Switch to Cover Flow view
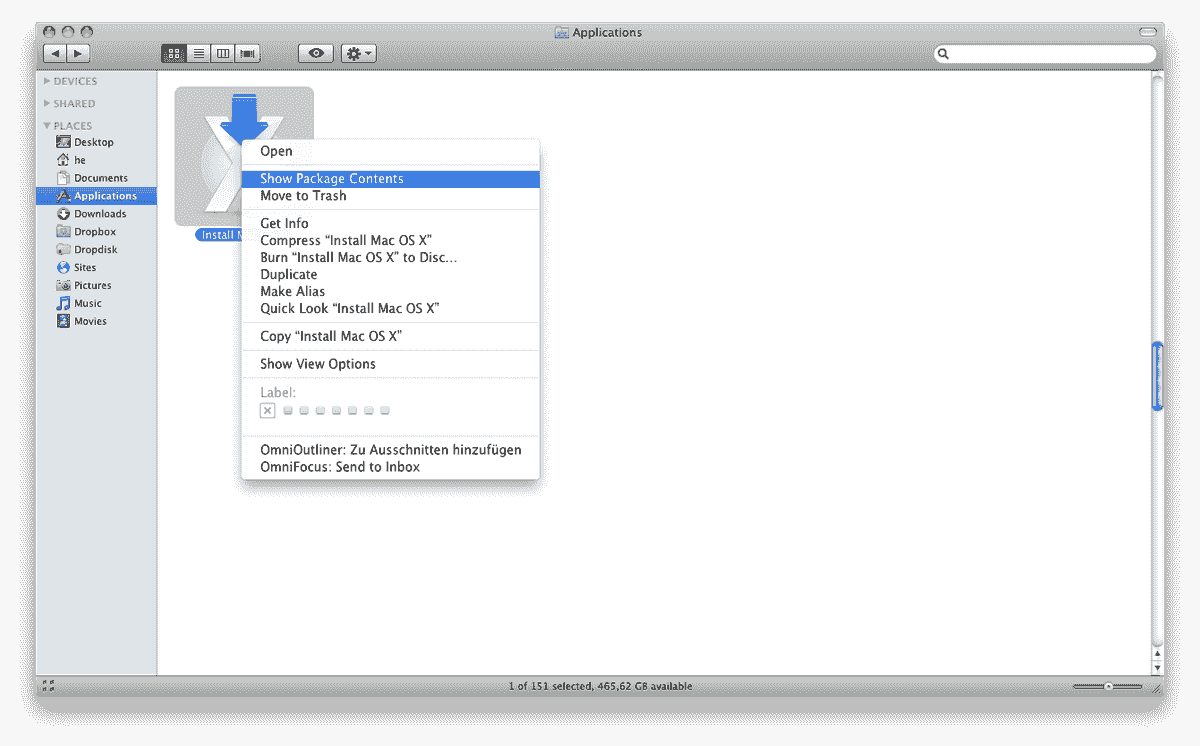 pyautogui.click(x=246, y=53)
